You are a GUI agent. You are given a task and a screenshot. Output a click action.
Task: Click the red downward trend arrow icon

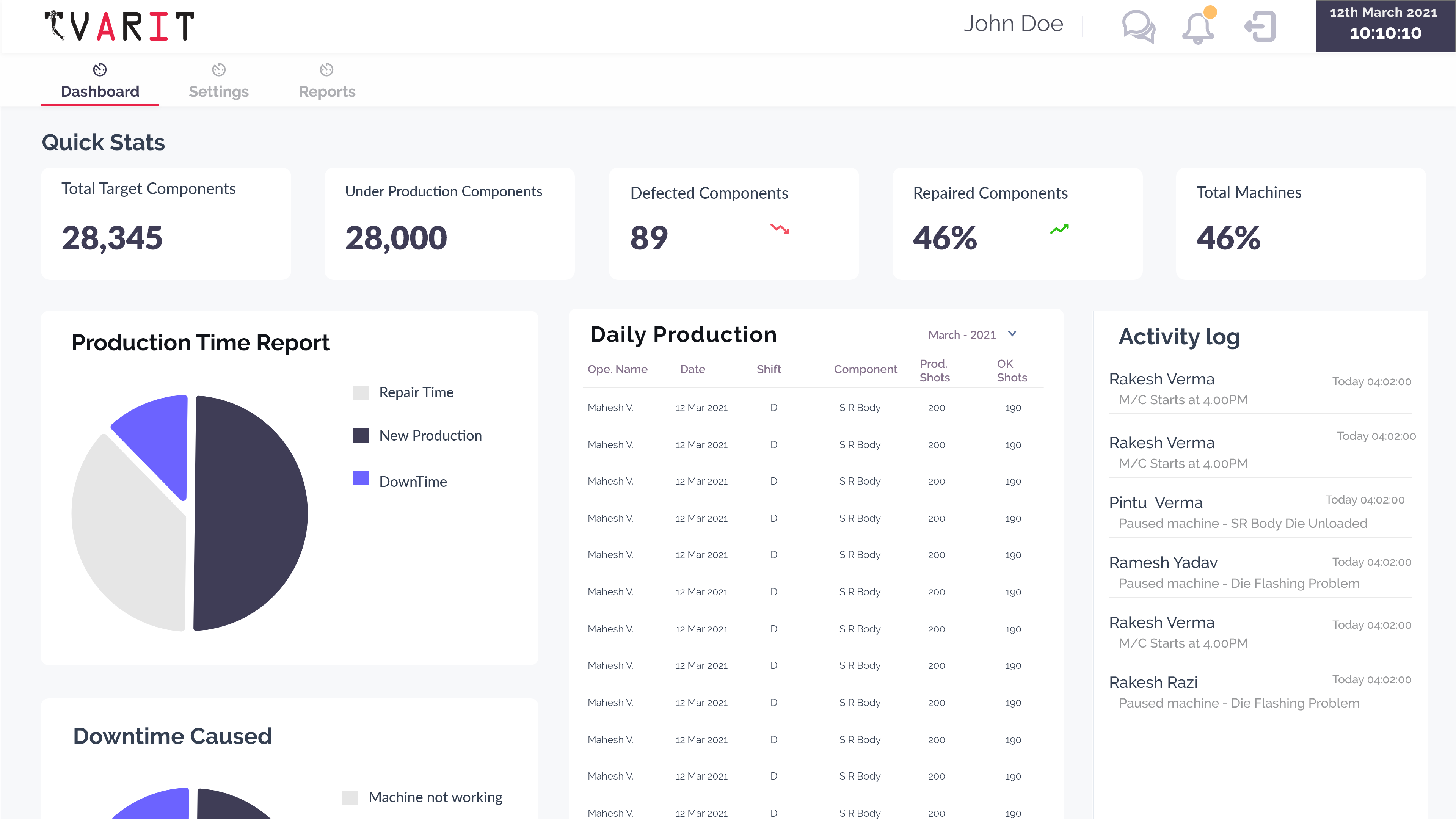pos(780,229)
